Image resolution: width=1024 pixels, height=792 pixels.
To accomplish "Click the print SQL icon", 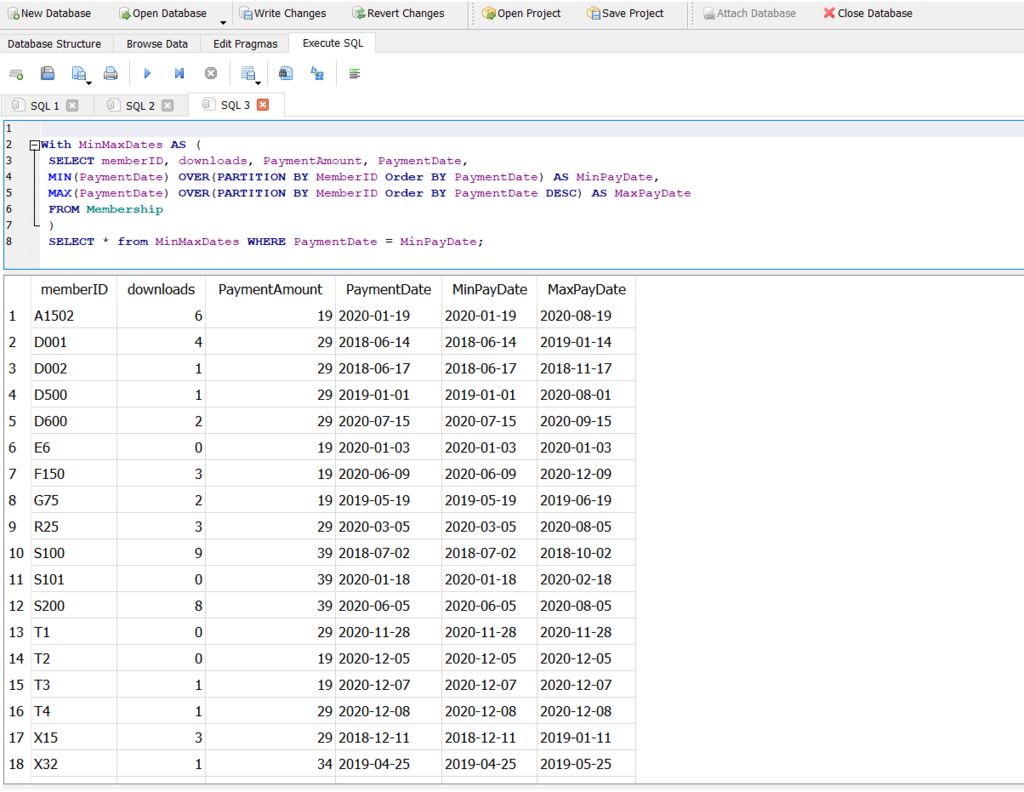I will (x=110, y=73).
